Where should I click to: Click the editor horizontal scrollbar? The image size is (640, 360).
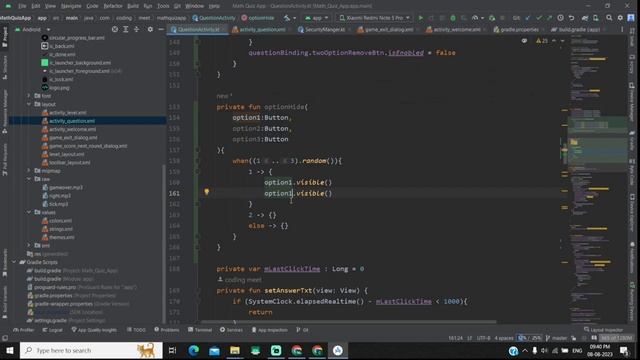click(348, 322)
